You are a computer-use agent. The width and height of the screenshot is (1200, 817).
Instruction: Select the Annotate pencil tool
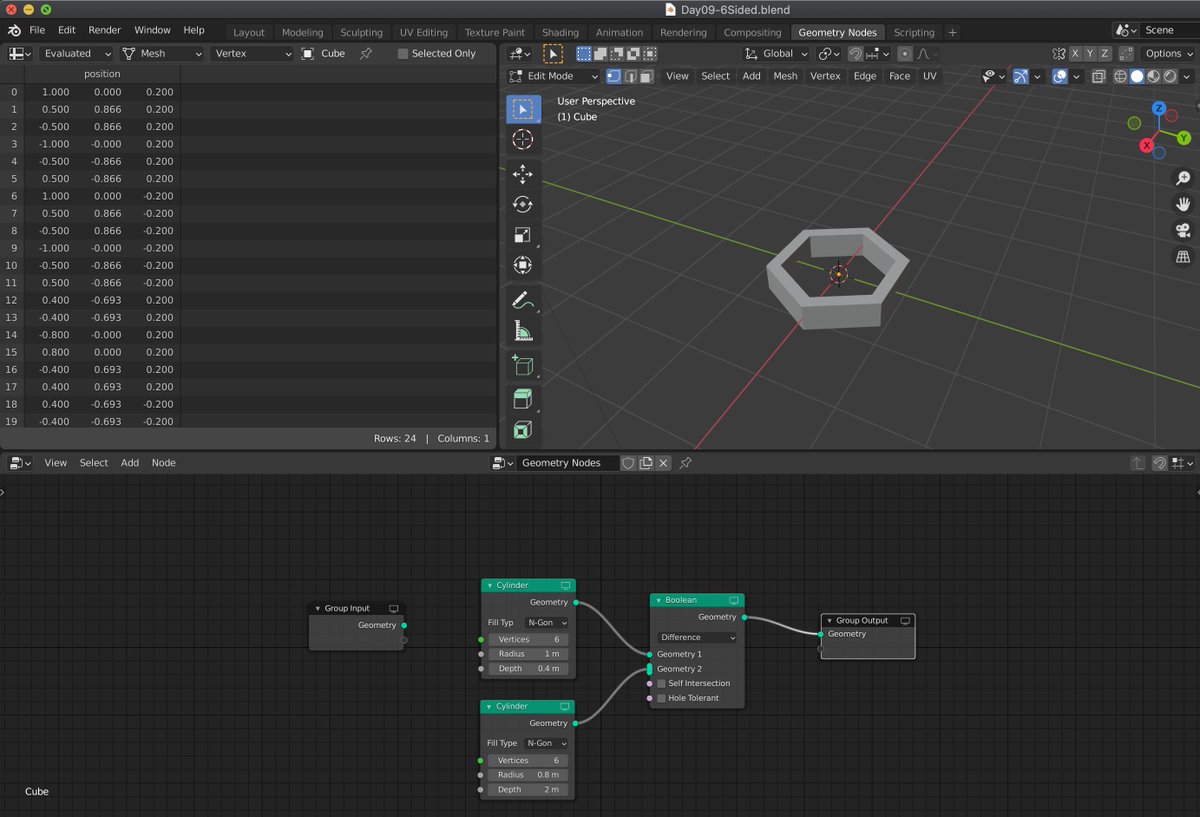coord(522,300)
